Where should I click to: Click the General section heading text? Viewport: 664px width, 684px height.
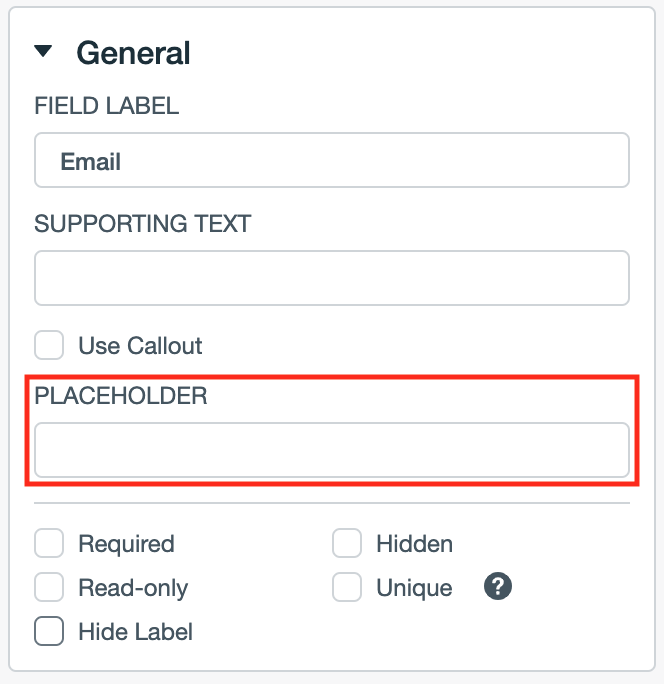pyautogui.click(x=133, y=53)
